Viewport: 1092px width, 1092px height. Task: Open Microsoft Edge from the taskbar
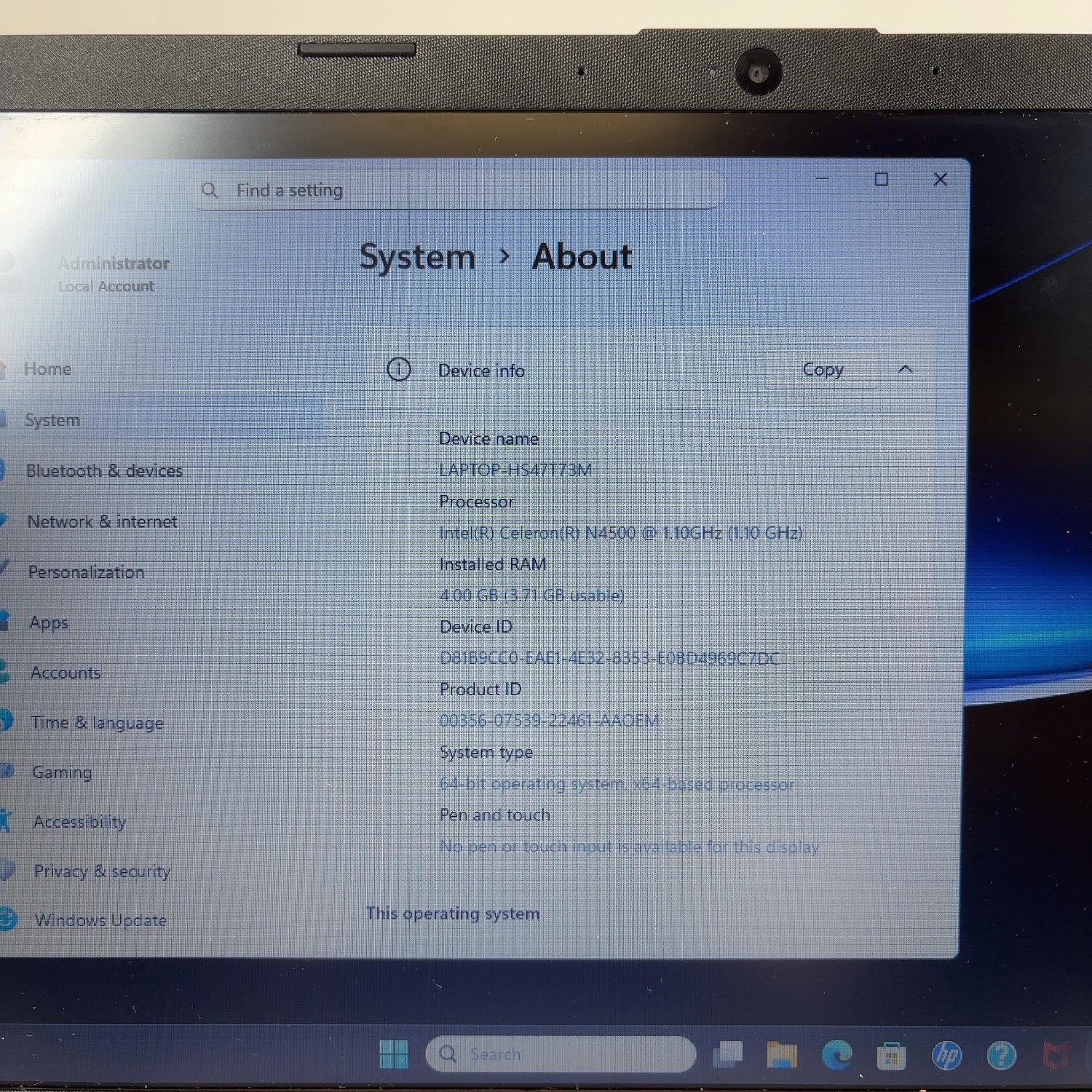coord(836,1055)
